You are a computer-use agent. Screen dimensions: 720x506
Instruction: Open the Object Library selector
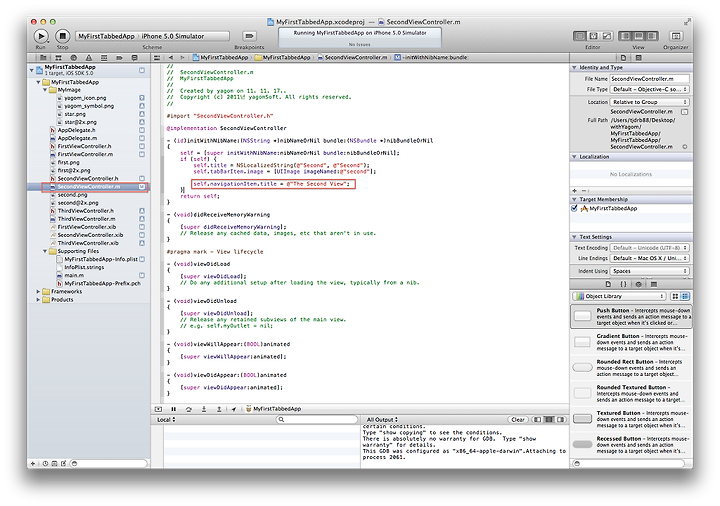620,297
